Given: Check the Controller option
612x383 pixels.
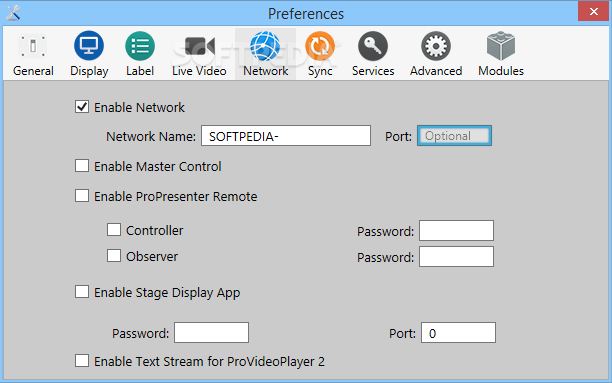Looking at the screenshot, I should point(114,230).
